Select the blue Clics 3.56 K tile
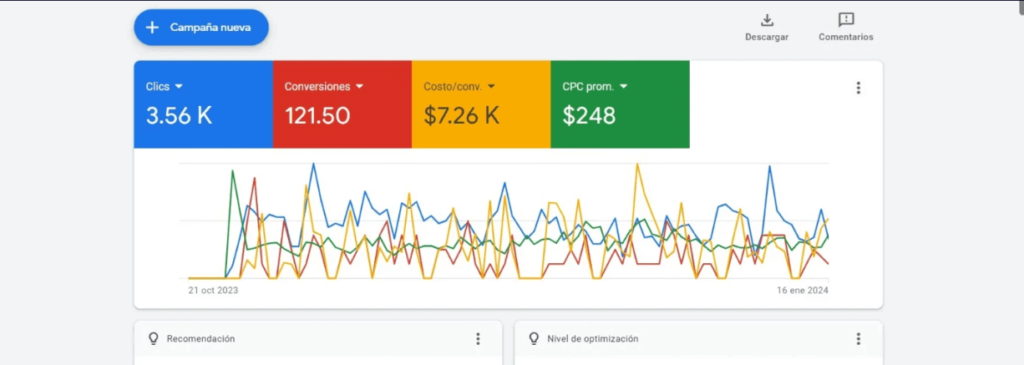 coord(203,104)
